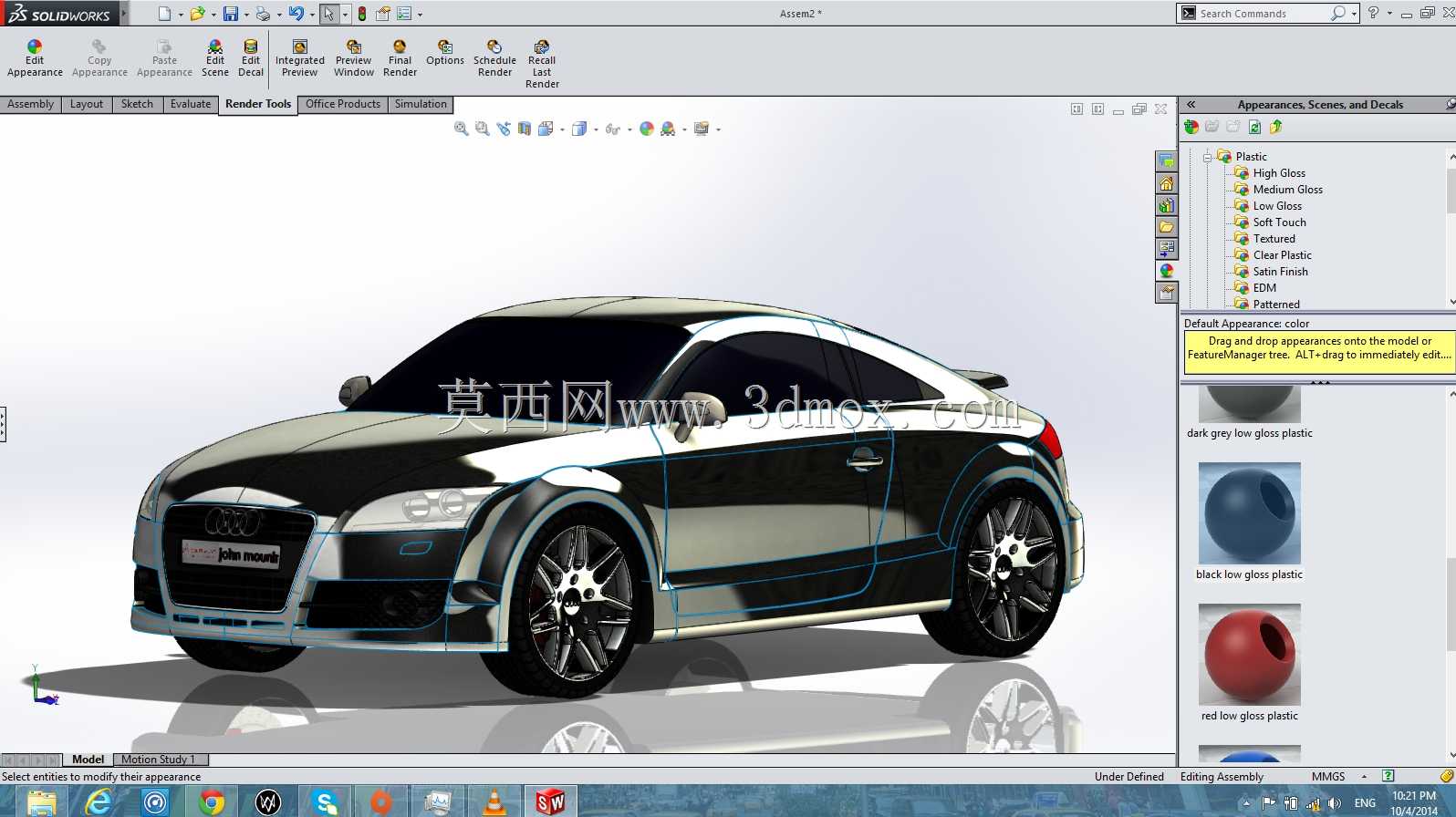1456x817 pixels.
Task: Click the Zoom to Fit icon
Action: [462, 129]
